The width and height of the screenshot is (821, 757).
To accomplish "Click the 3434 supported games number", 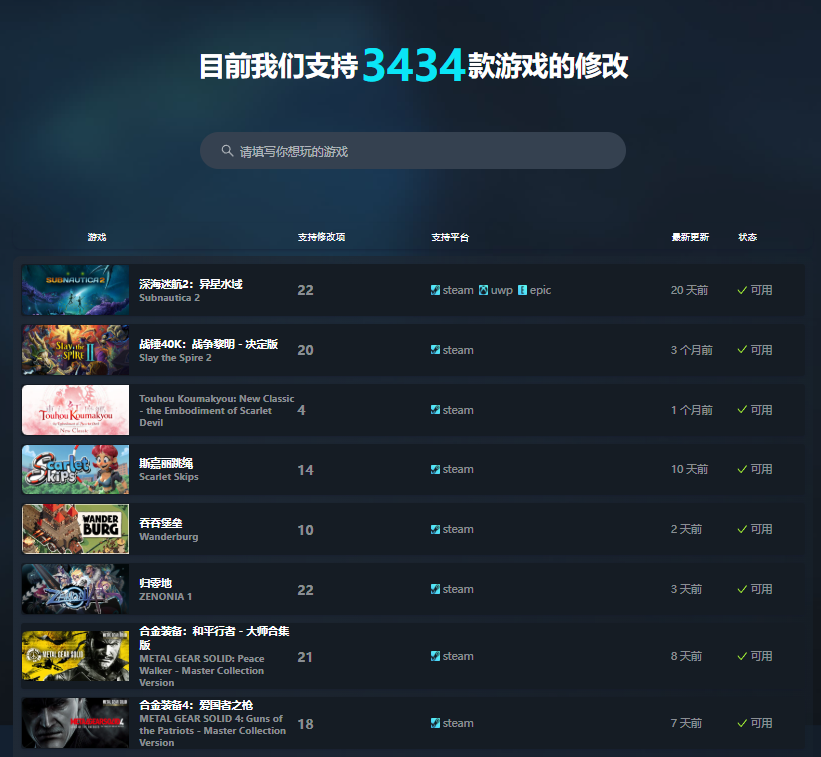I will click(x=413, y=65).
